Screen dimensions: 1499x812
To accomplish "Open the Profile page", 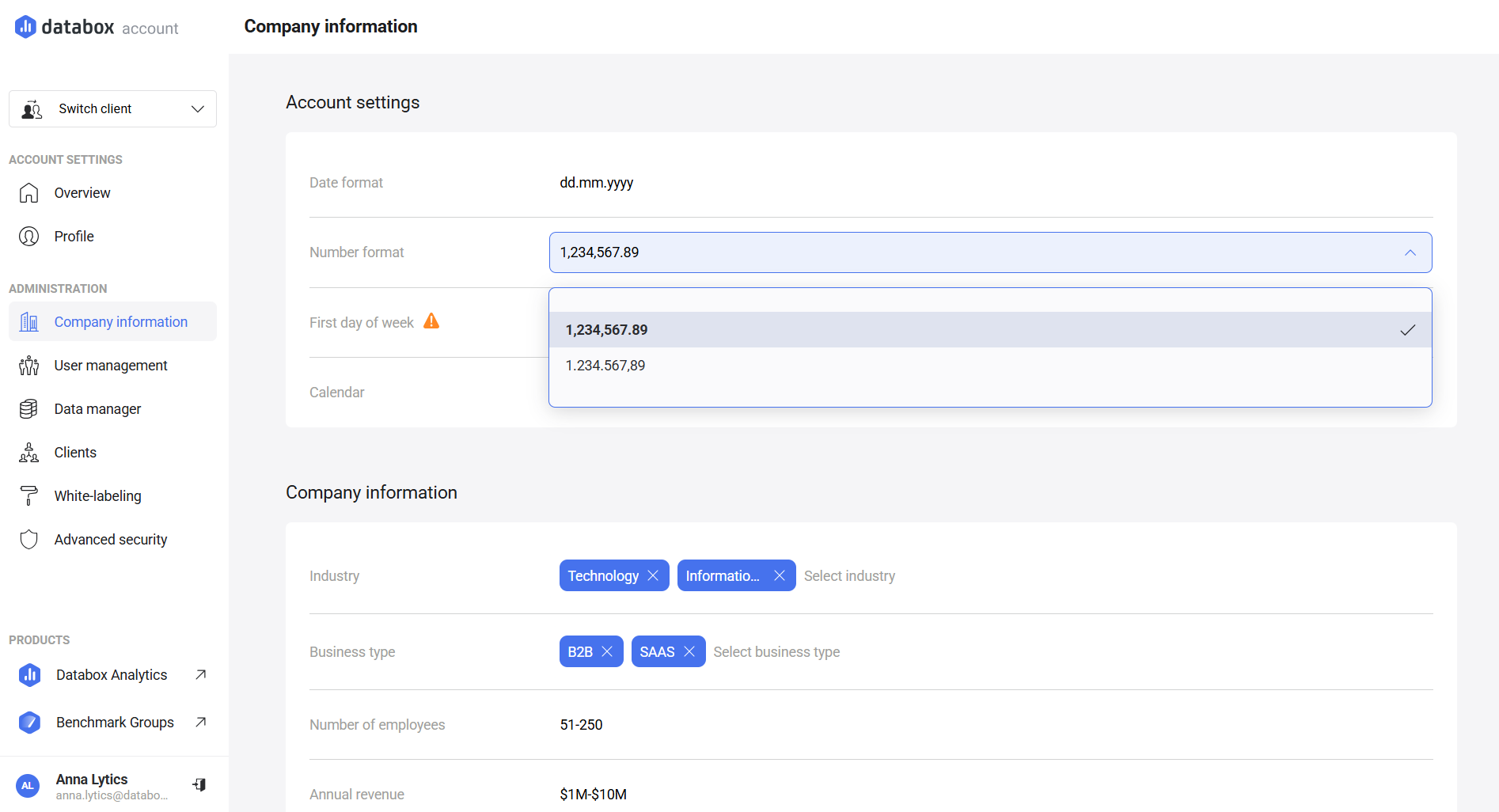I will [x=74, y=237].
